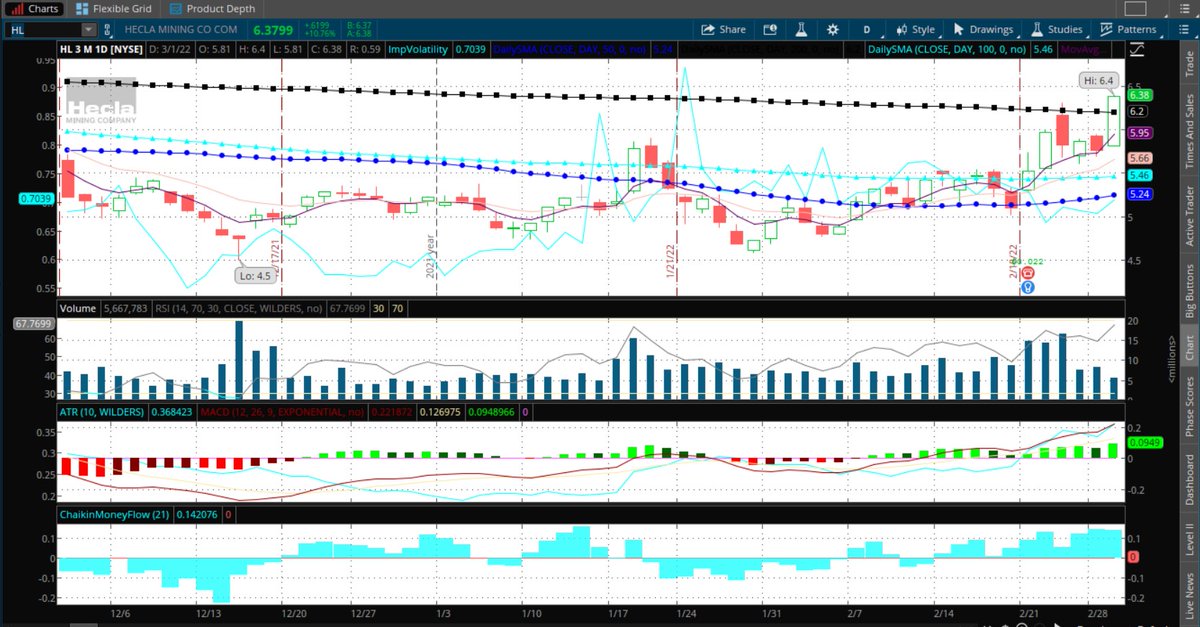Click the green 0.0949 MACD axis label
Image resolution: width=1200 pixels, height=627 pixels.
1146,441
